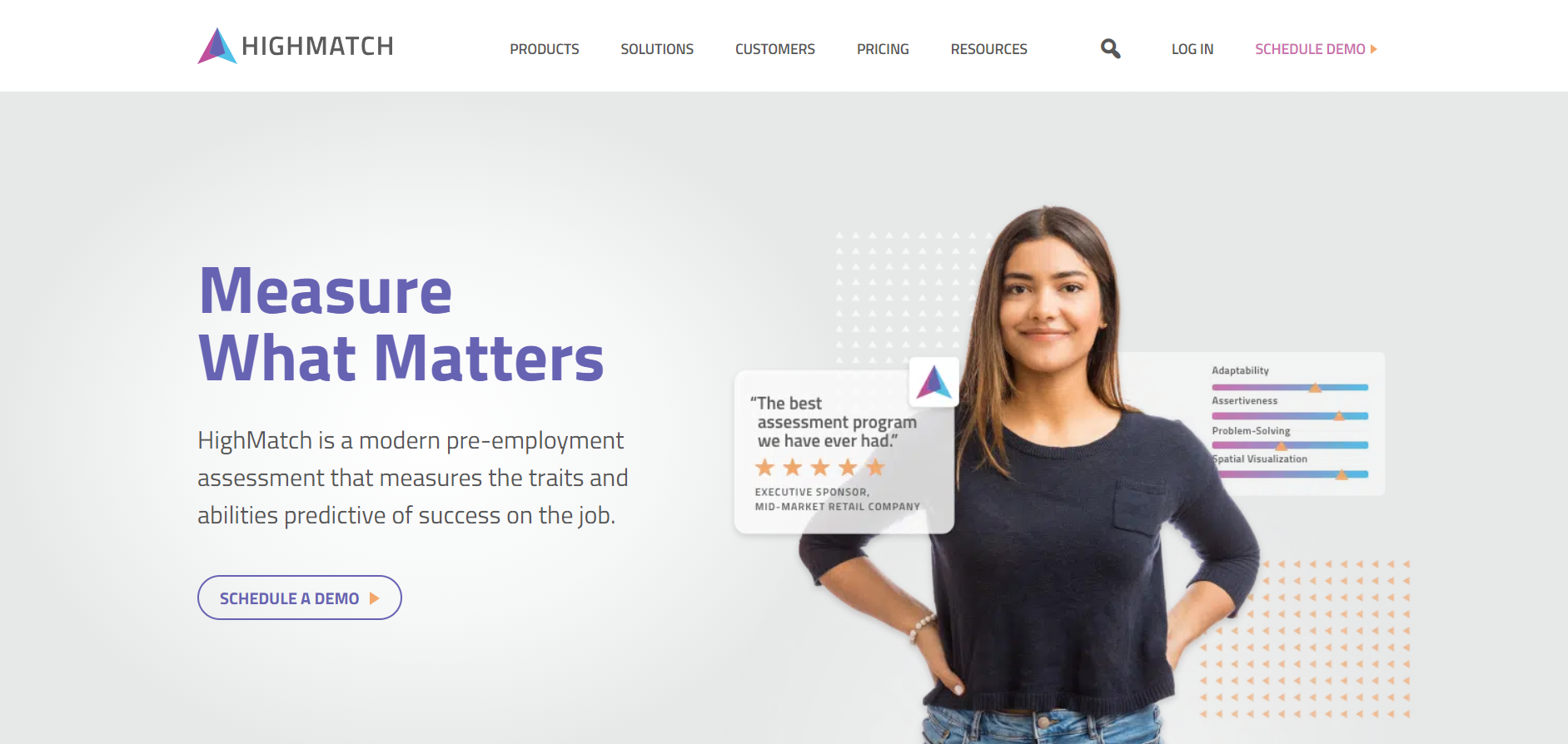
Task: Click the Assertiveness score bar
Action: coord(1290,416)
